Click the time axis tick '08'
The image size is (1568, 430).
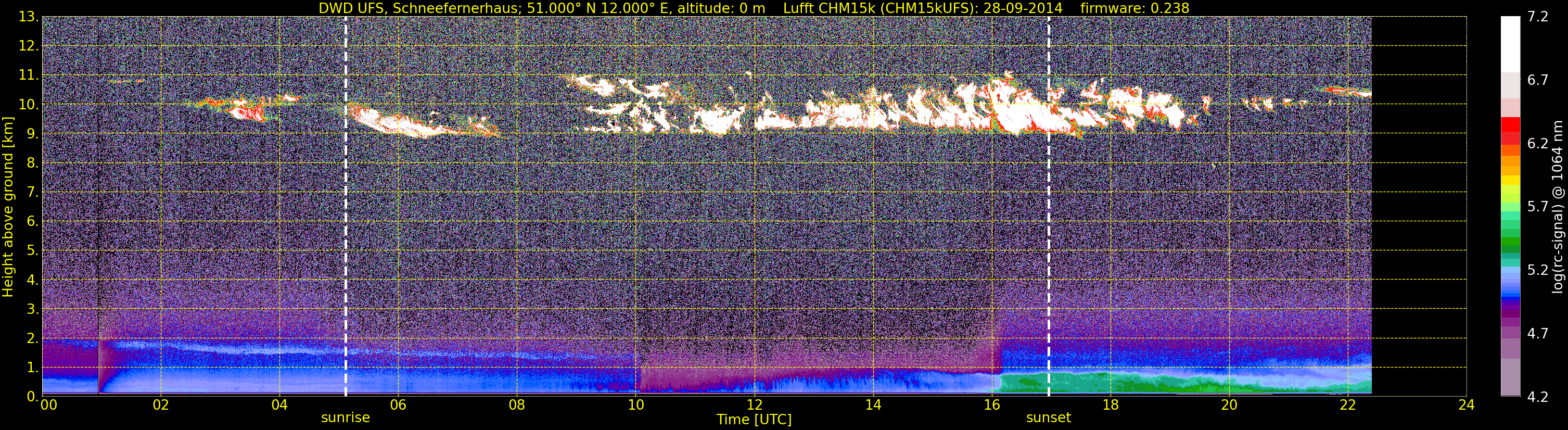click(517, 404)
